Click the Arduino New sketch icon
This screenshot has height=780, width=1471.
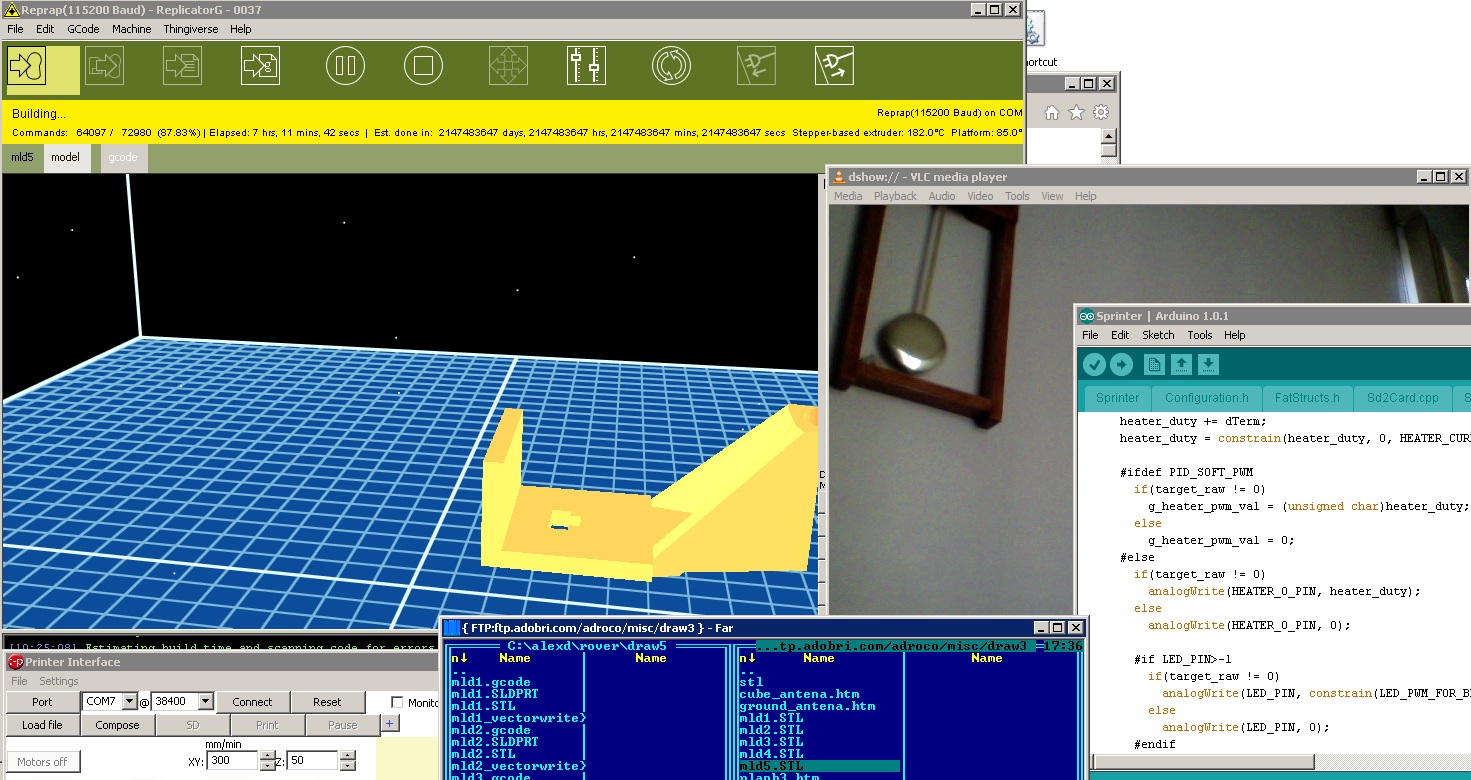point(1154,364)
